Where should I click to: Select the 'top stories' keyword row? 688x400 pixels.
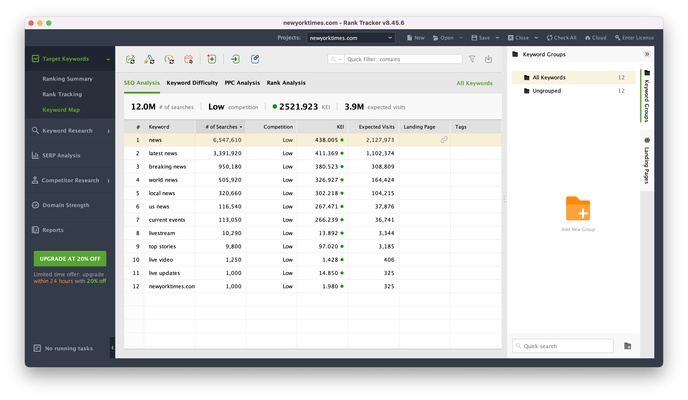pyautogui.click(x=312, y=246)
